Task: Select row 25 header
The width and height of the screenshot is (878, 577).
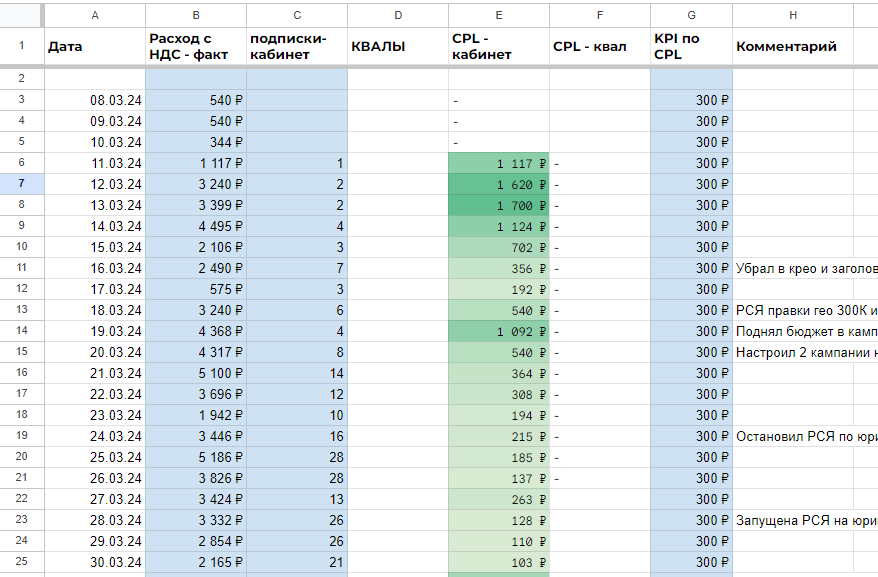Action: 22,562
